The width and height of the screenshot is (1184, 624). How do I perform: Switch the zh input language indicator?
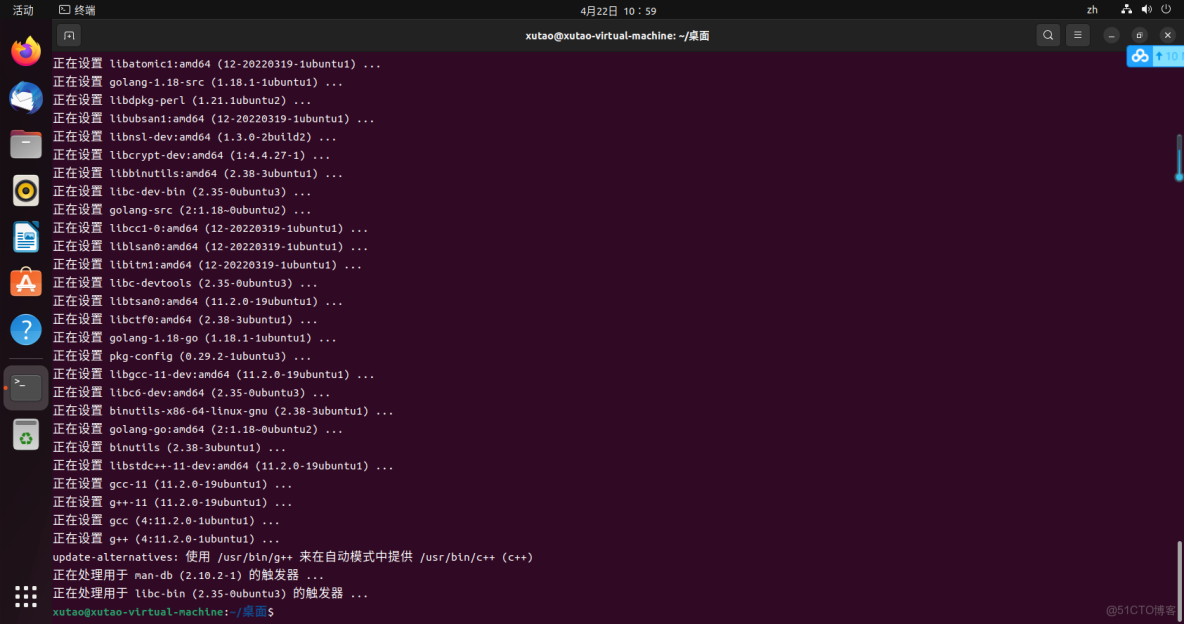tap(1092, 10)
